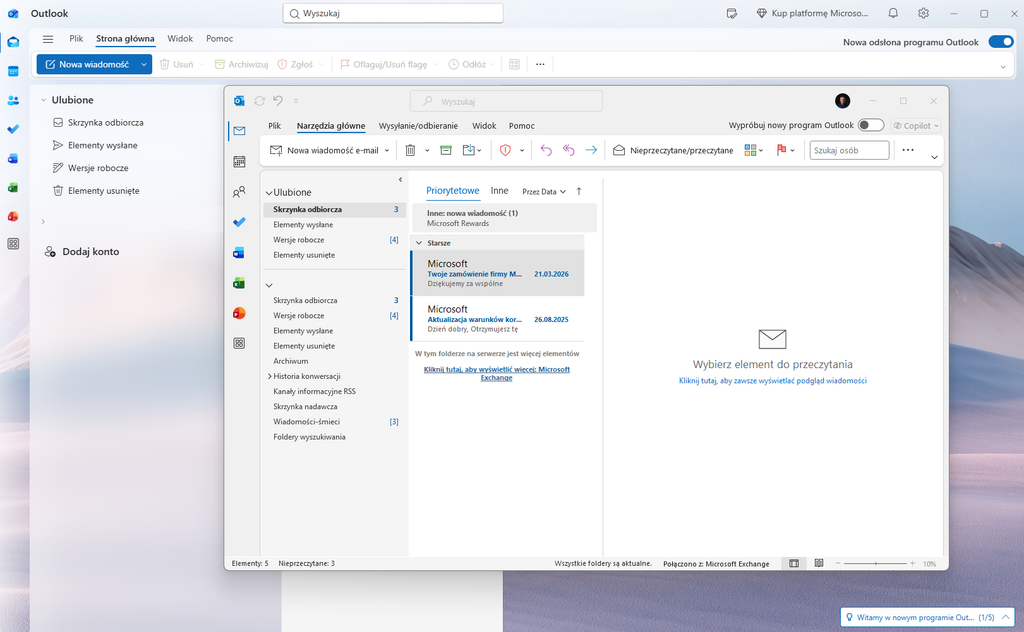Open To Do checkmark in classic Outlook sidebar

pos(239,222)
